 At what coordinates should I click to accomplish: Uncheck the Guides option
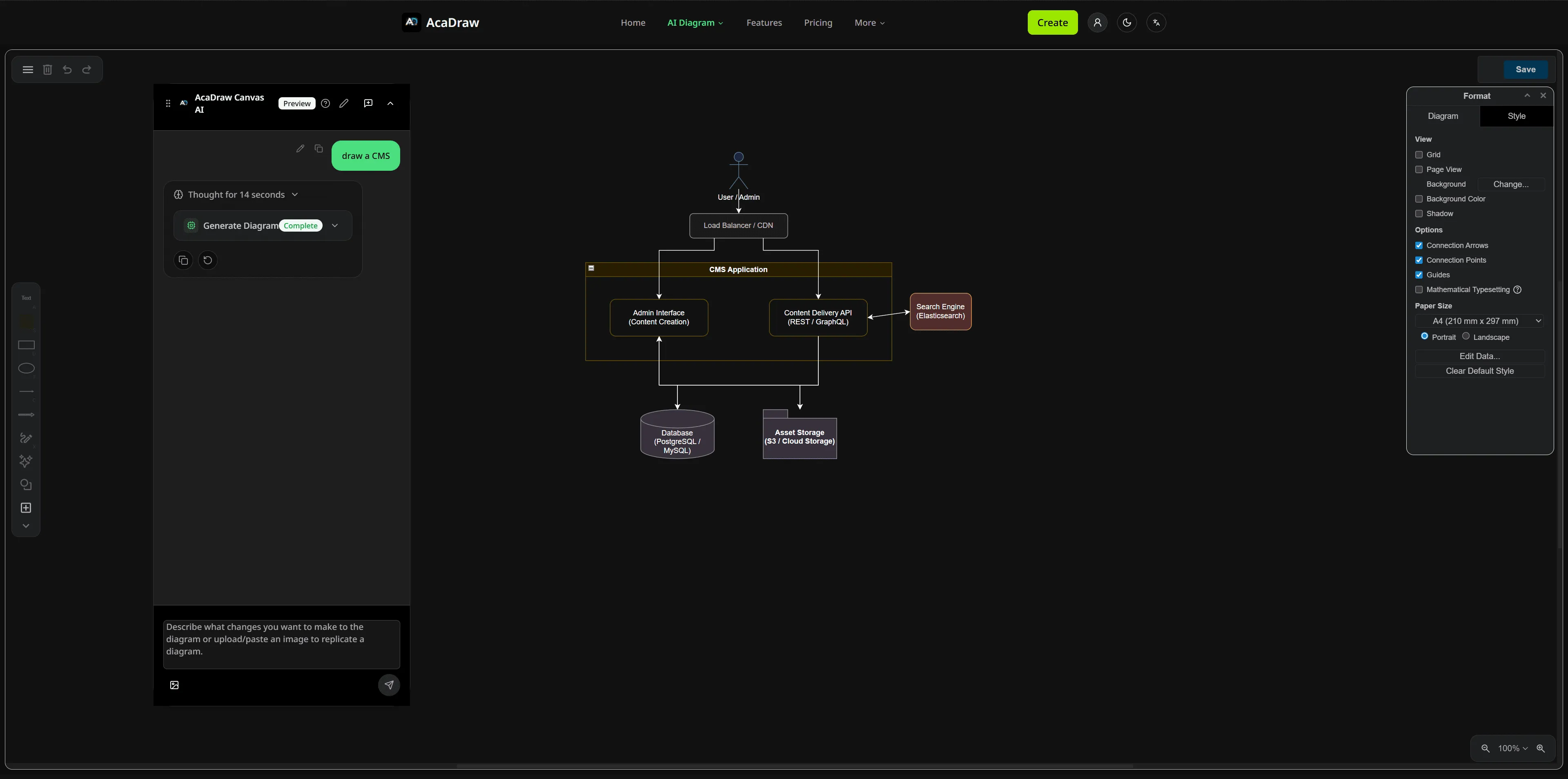[x=1419, y=275]
